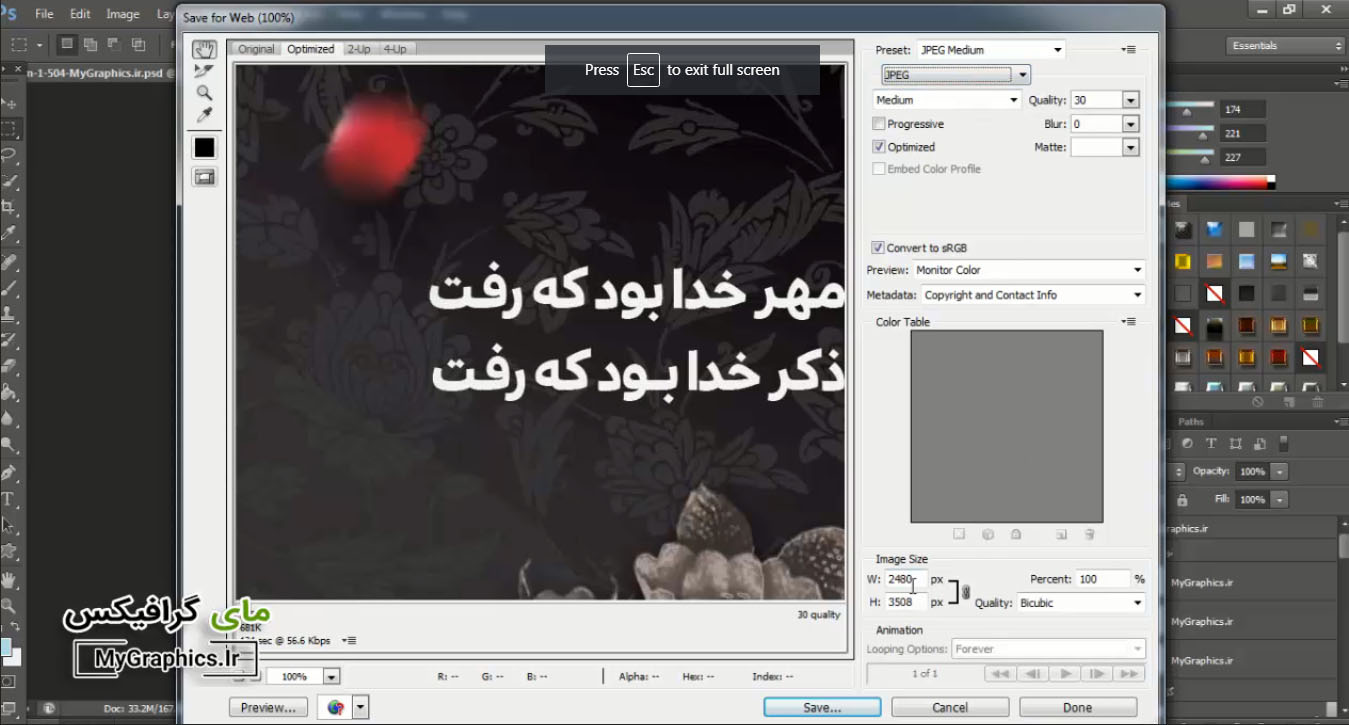Open the Color Table panel menu
Image resolution: width=1349 pixels, height=725 pixels.
pos(1129,321)
